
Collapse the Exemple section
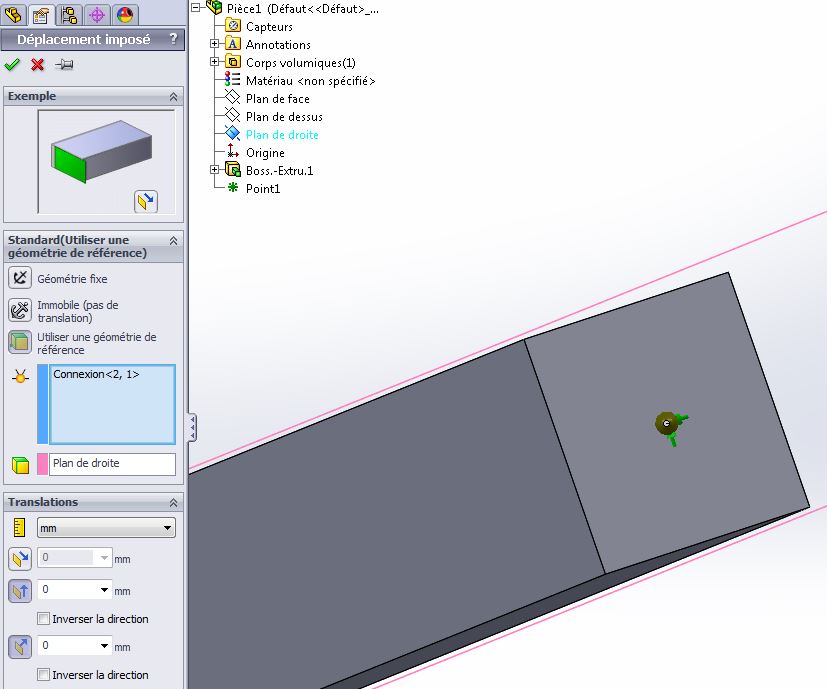(x=174, y=97)
